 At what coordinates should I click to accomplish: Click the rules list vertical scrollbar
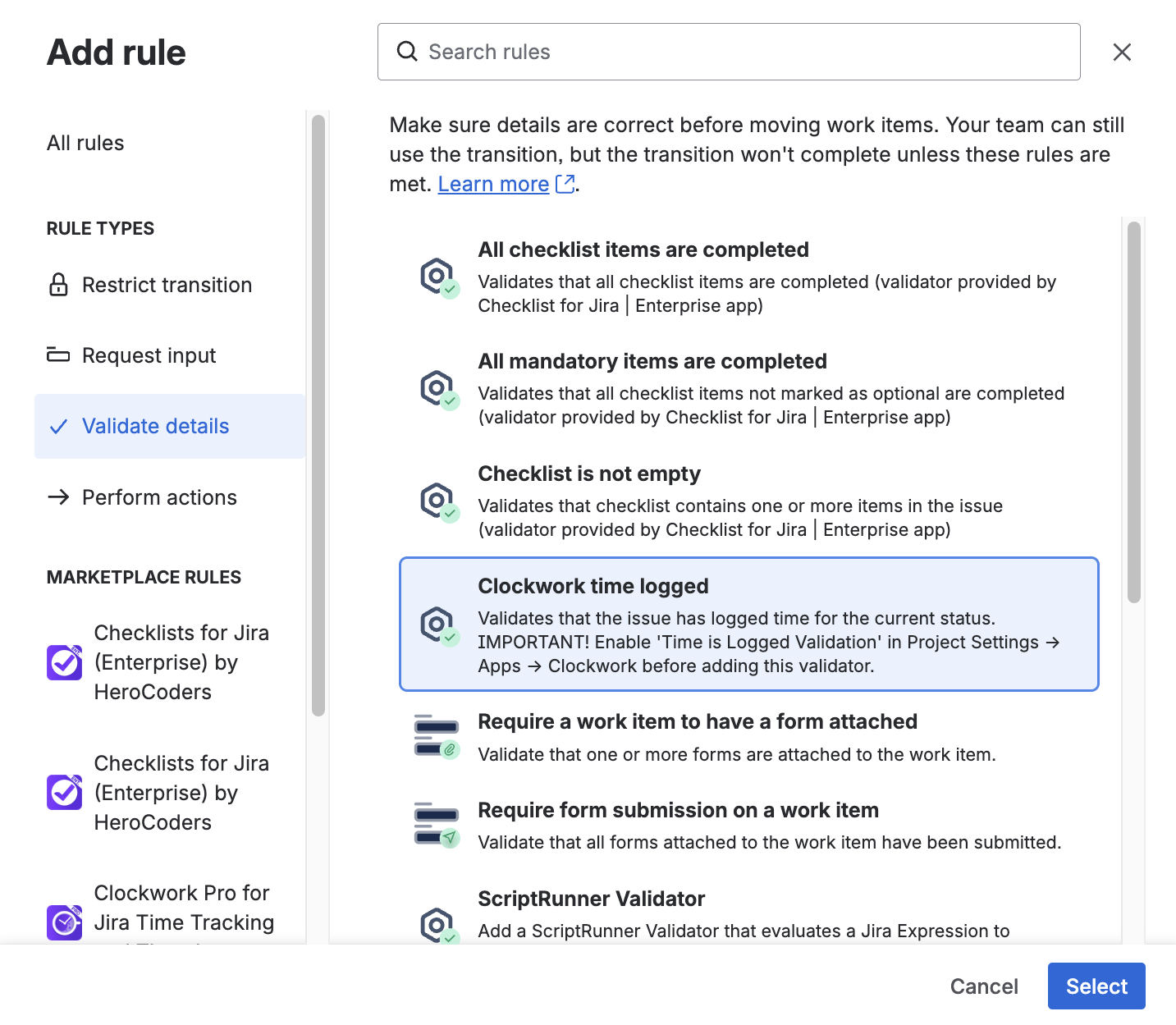[1134, 412]
